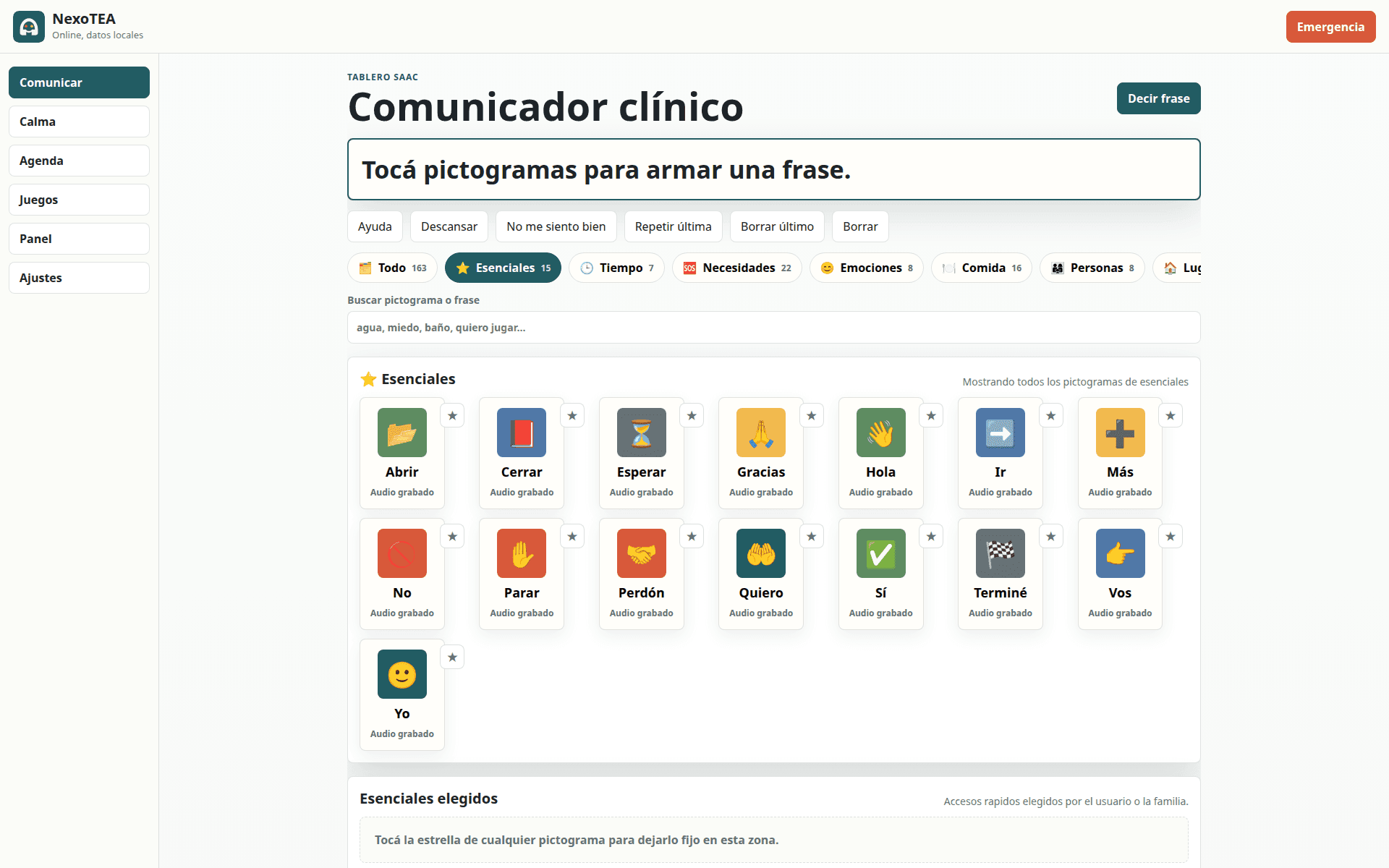
Task: Toggle favorite star on Parar
Action: point(572,536)
